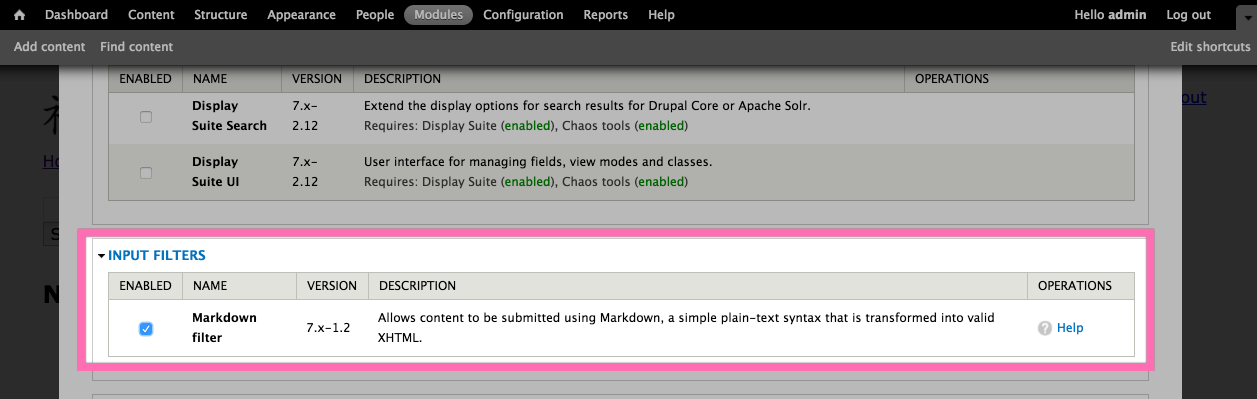Enable the Display Suite Search checkbox
Screen dimensions: 1257x399
point(146,116)
